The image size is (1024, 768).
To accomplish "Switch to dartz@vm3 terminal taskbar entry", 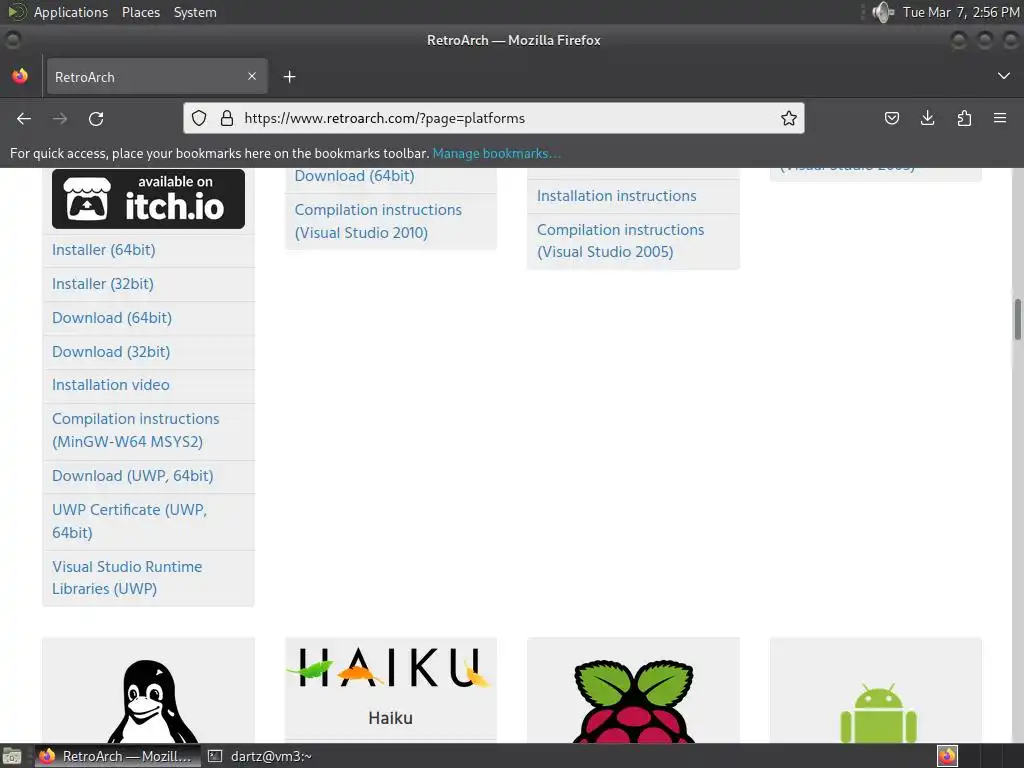I will tap(260, 756).
